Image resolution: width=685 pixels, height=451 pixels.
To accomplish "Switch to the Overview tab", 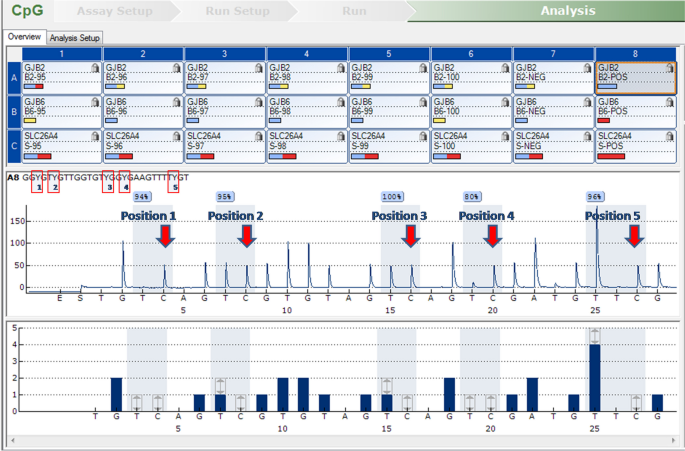I will point(24,37).
